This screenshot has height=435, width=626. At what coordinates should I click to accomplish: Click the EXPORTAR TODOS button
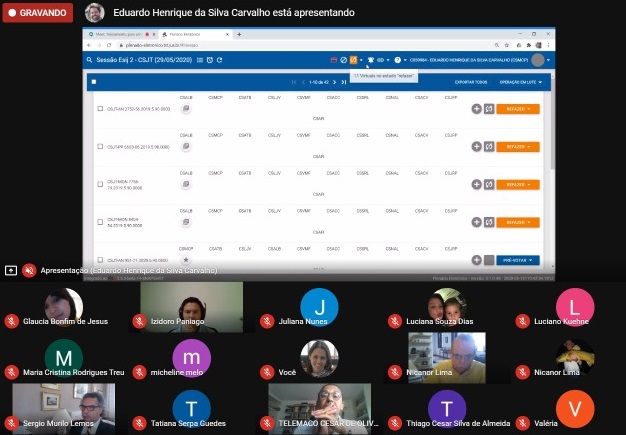[x=470, y=81]
